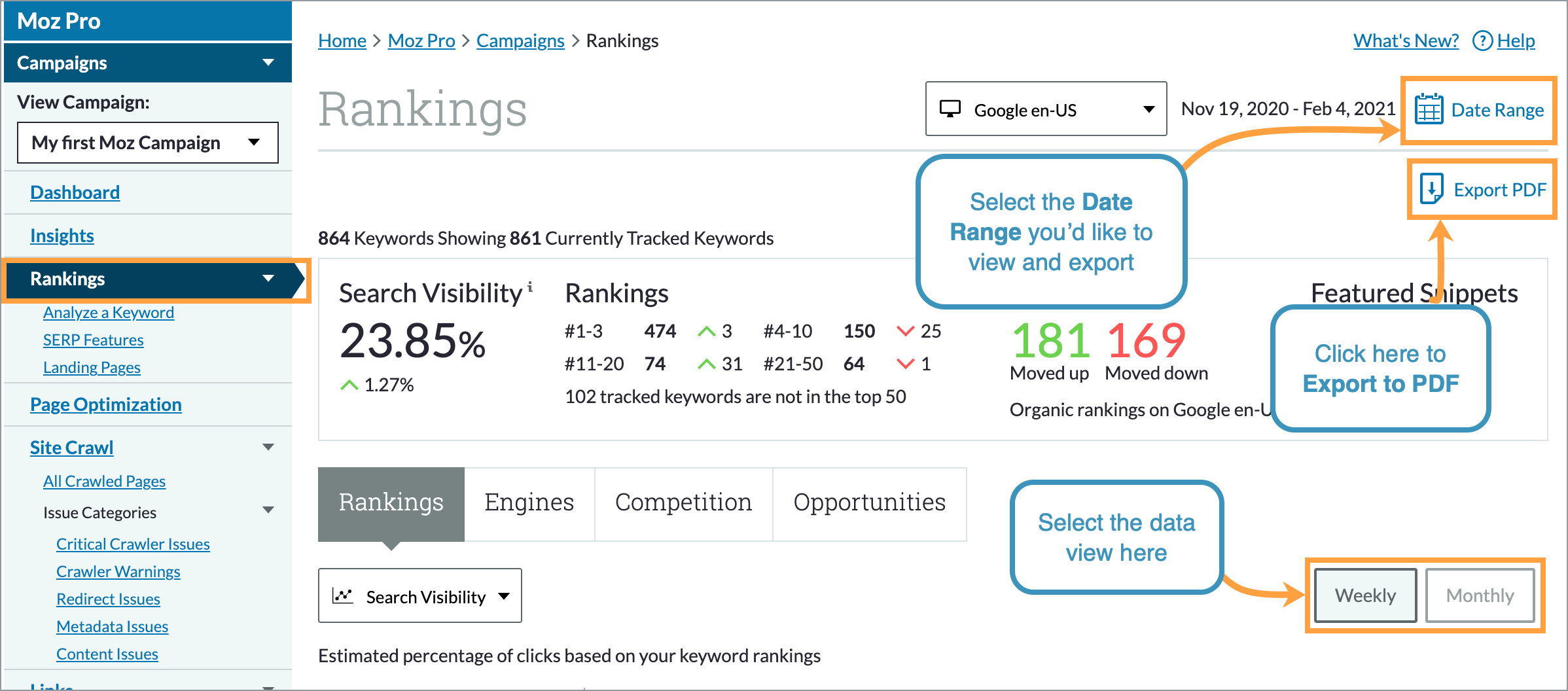
Task: Select the Rankings sidebar section toggle
Action: click(268, 279)
